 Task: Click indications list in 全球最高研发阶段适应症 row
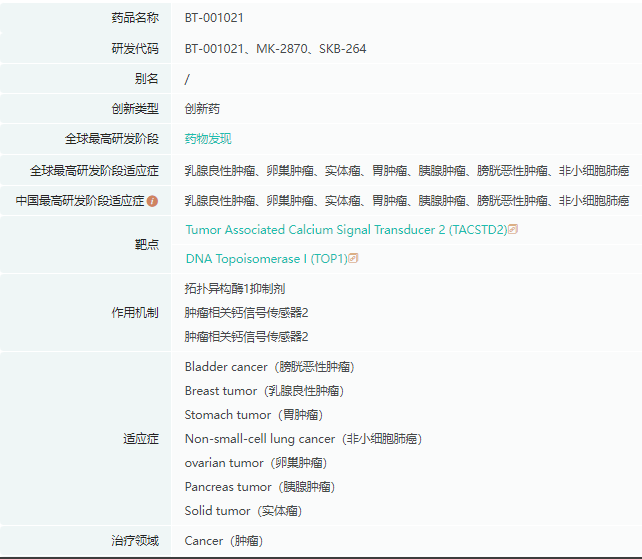tap(407, 170)
